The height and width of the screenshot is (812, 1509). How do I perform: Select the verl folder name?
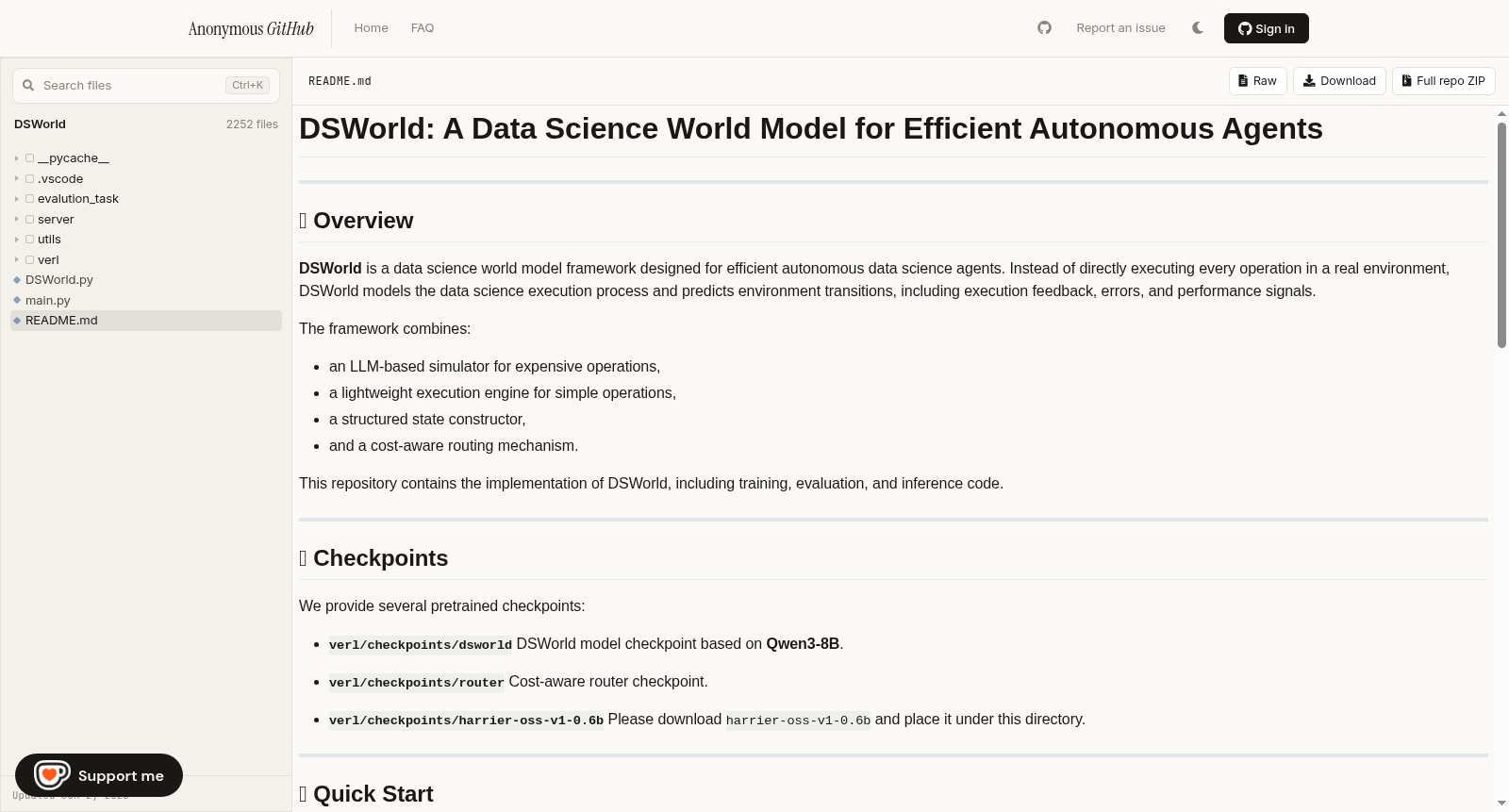(x=48, y=260)
